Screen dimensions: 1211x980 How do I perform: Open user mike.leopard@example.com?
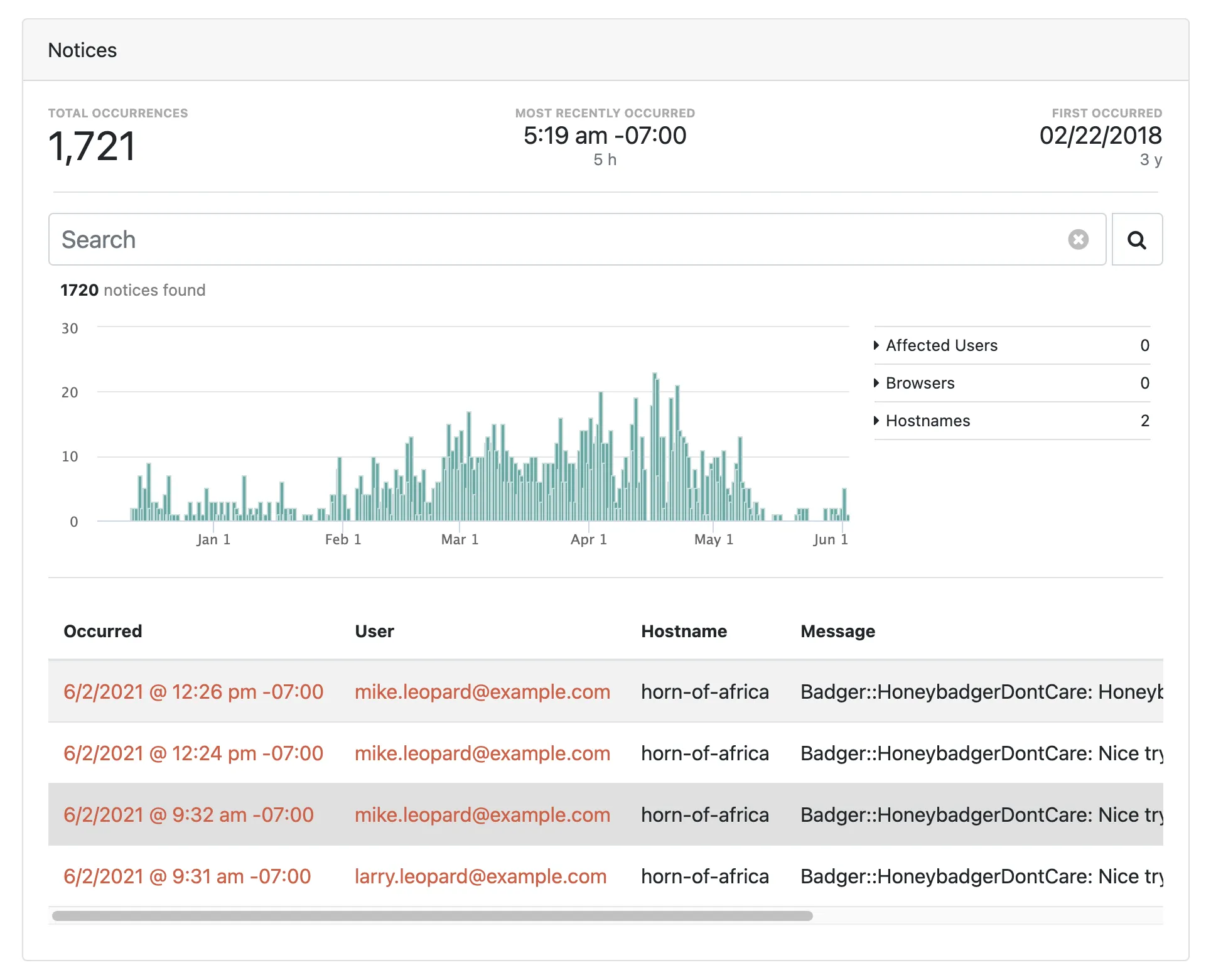coord(482,691)
